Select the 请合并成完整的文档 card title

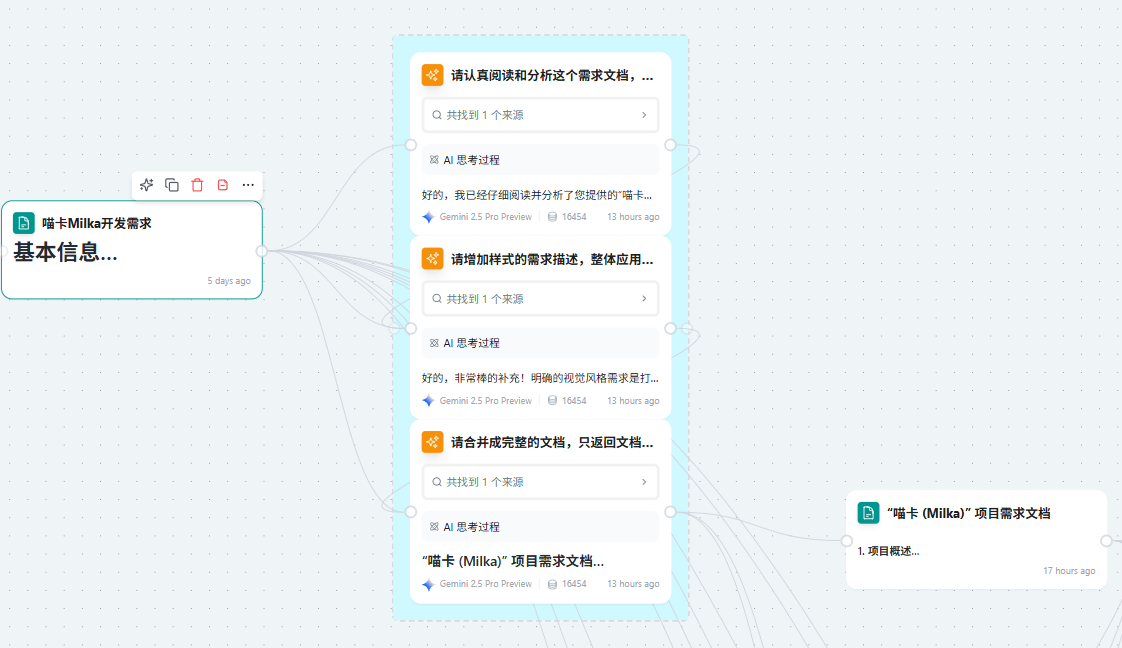552,443
